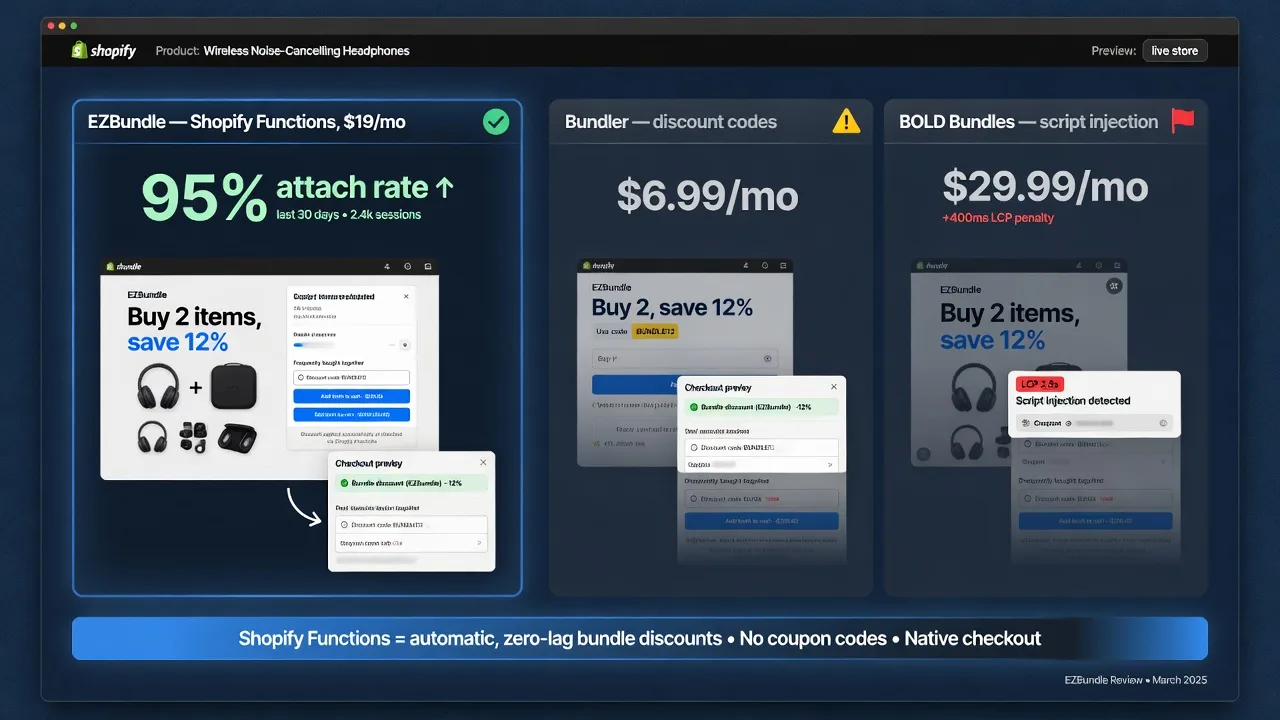The height and width of the screenshot is (720, 1280).
Task: Expand chevron row in EZBundle Checkout preview
Action: (410, 542)
